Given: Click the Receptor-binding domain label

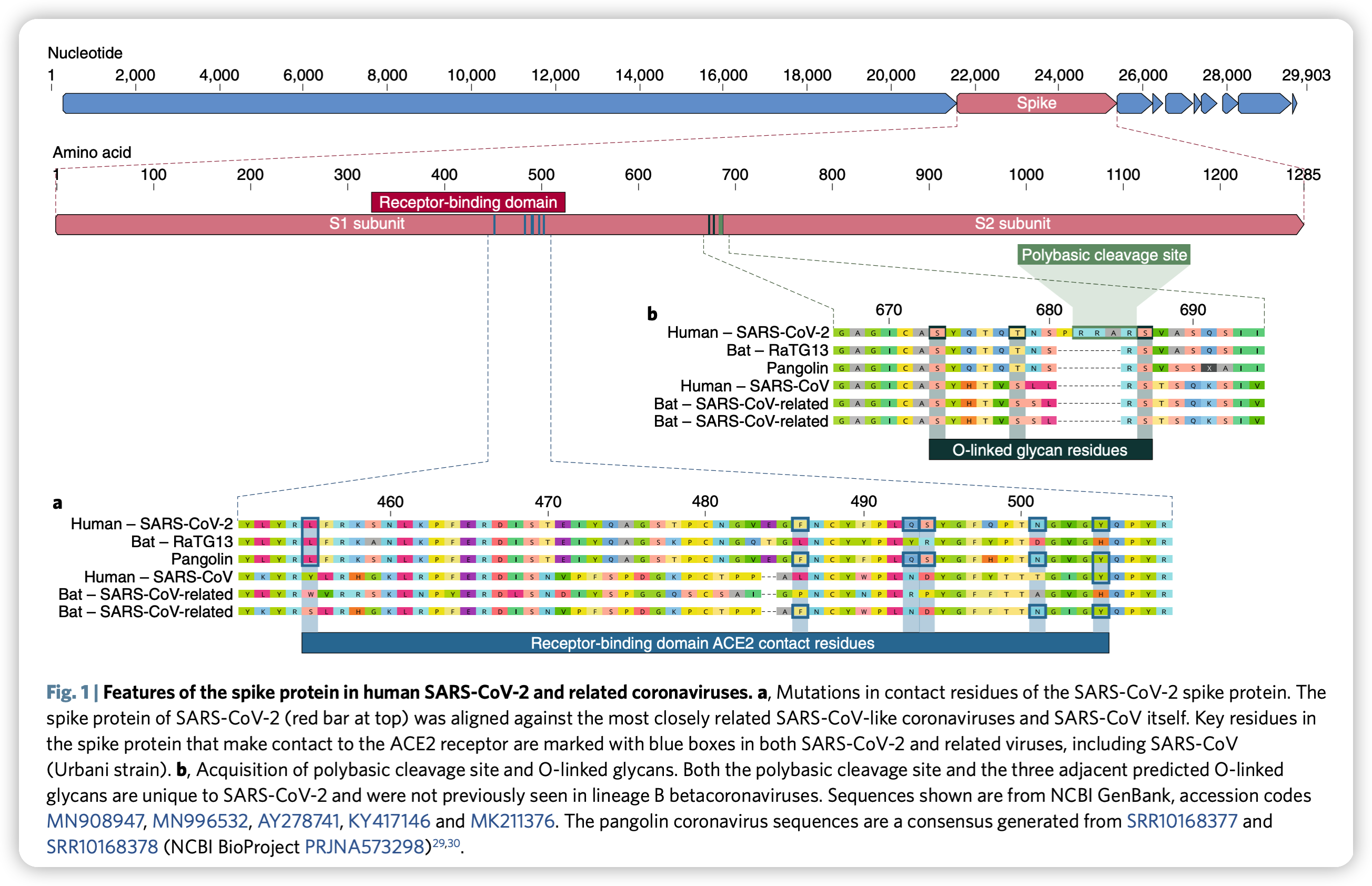Looking at the screenshot, I should click(x=468, y=202).
